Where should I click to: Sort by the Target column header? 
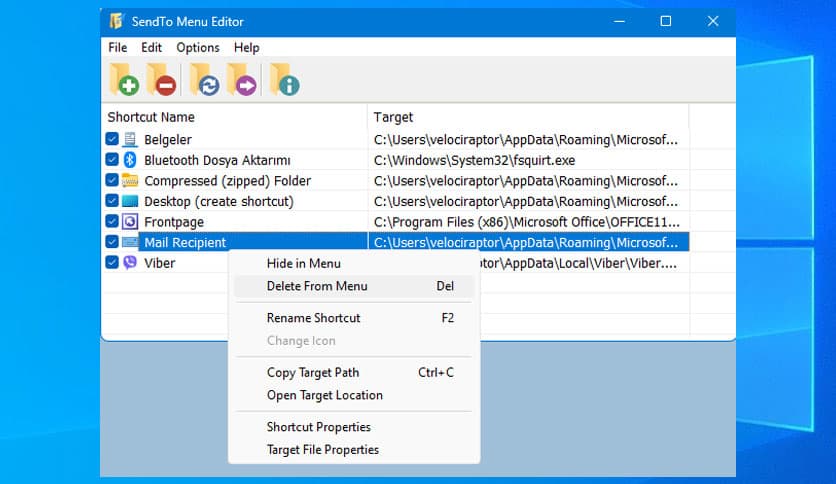click(x=528, y=117)
